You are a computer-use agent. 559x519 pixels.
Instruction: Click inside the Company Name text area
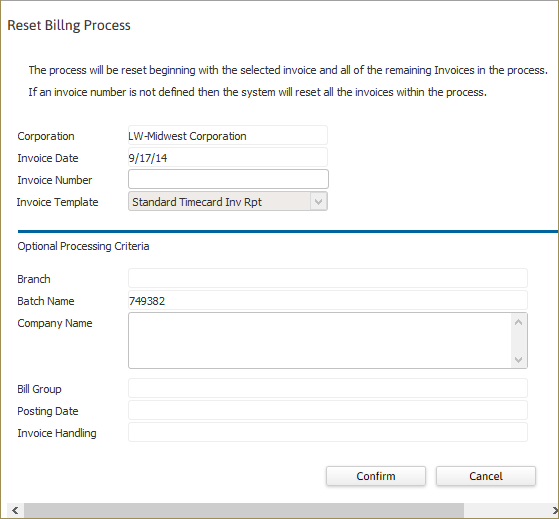coord(320,340)
